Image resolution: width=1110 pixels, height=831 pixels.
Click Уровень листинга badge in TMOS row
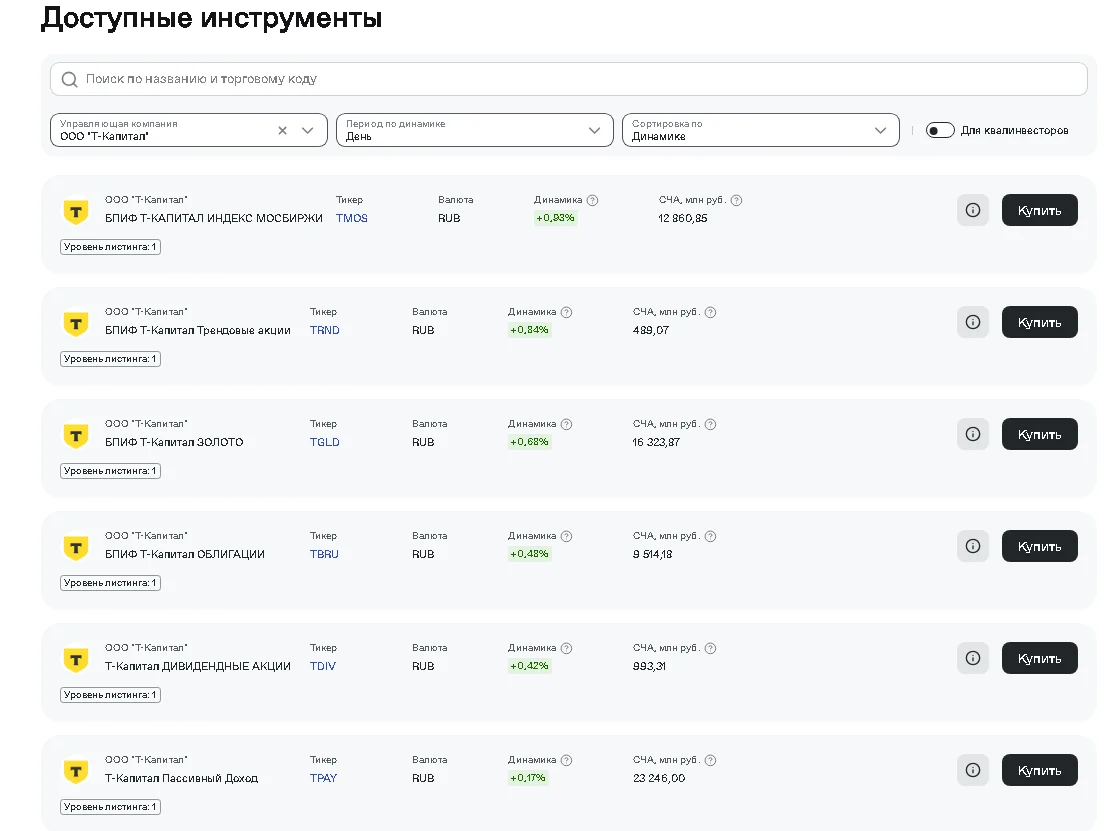(110, 247)
